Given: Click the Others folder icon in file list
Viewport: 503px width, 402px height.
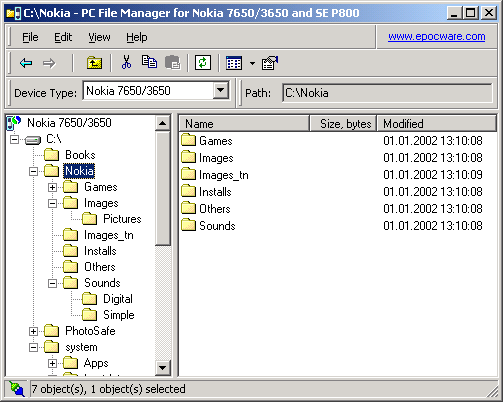Looking at the screenshot, I should point(188,208).
